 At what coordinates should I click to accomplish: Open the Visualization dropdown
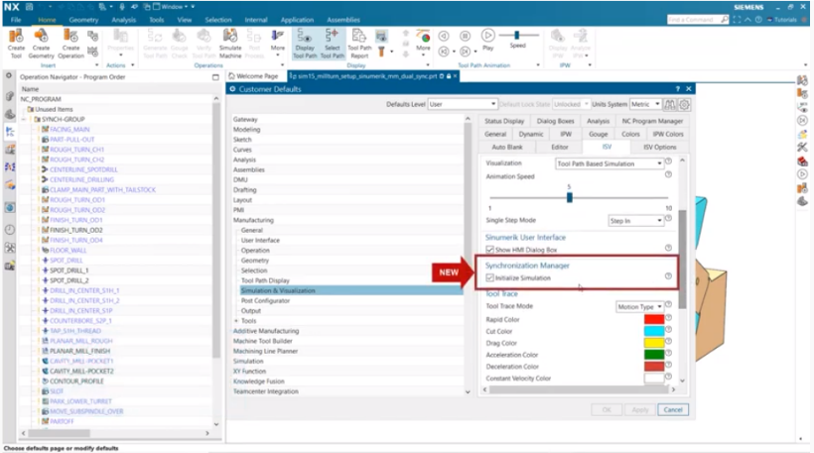tap(609, 163)
